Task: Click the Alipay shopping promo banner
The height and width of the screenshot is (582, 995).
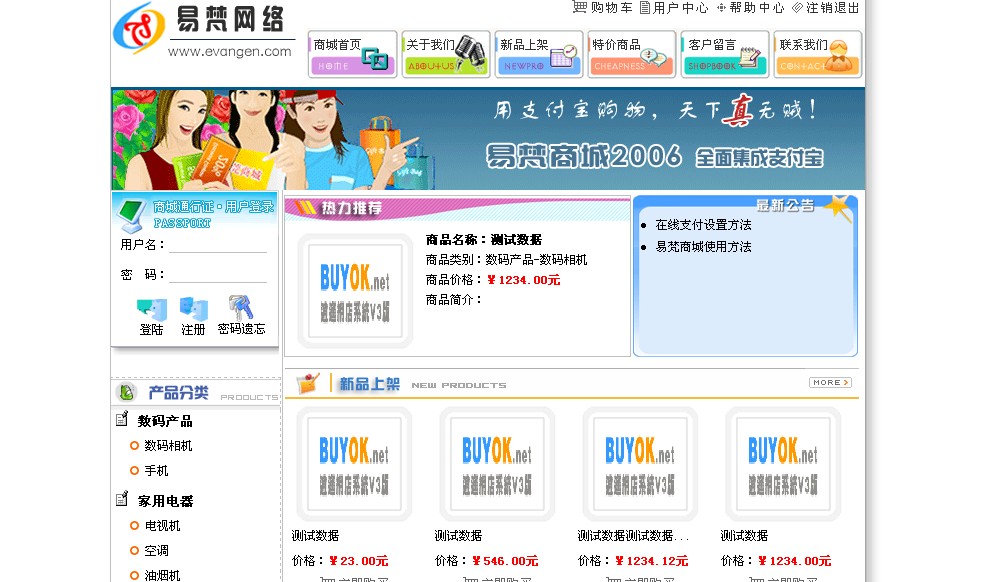Action: click(x=488, y=139)
